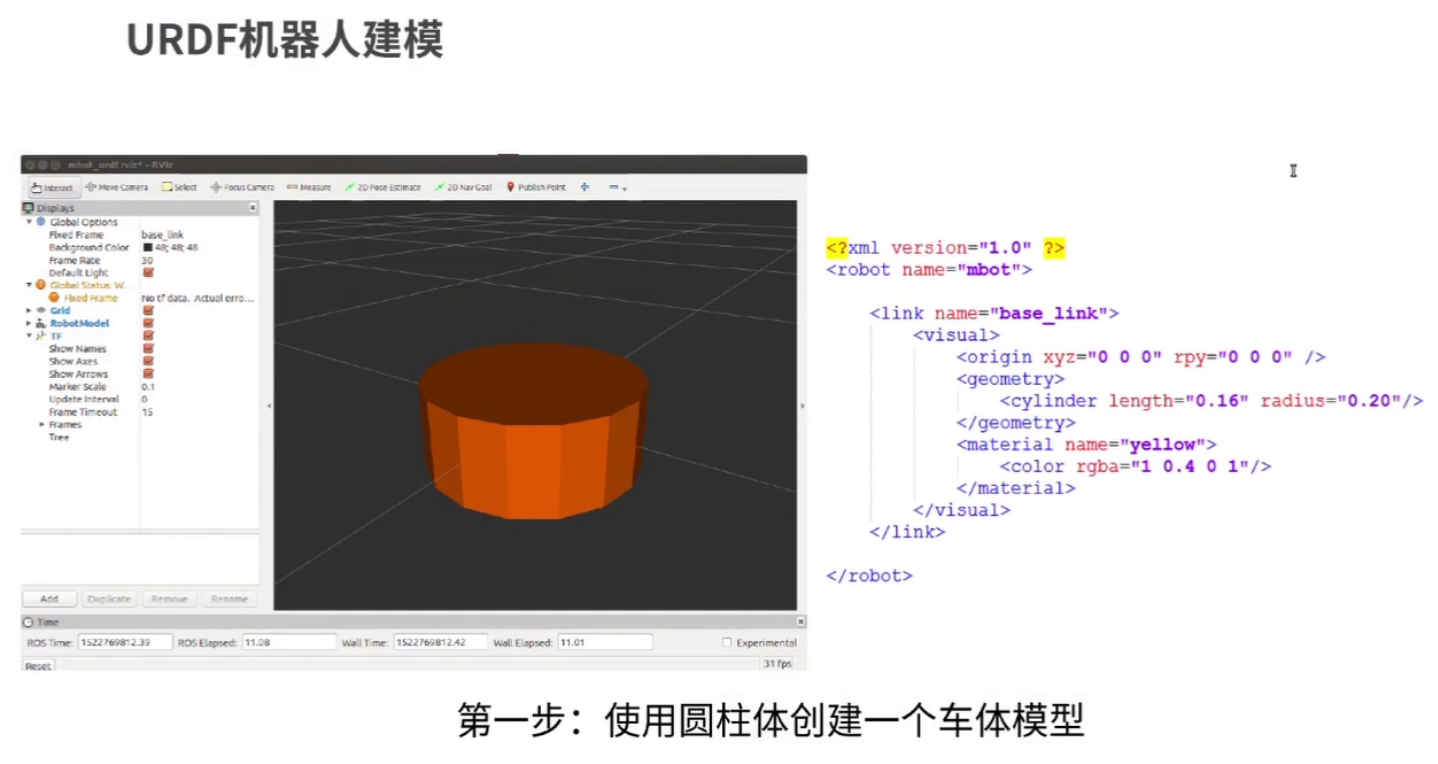Screen dimensions: 1438x764
Task: Expand the right side panel arrow
Action: pyautogui.click(x=802, y=406)
